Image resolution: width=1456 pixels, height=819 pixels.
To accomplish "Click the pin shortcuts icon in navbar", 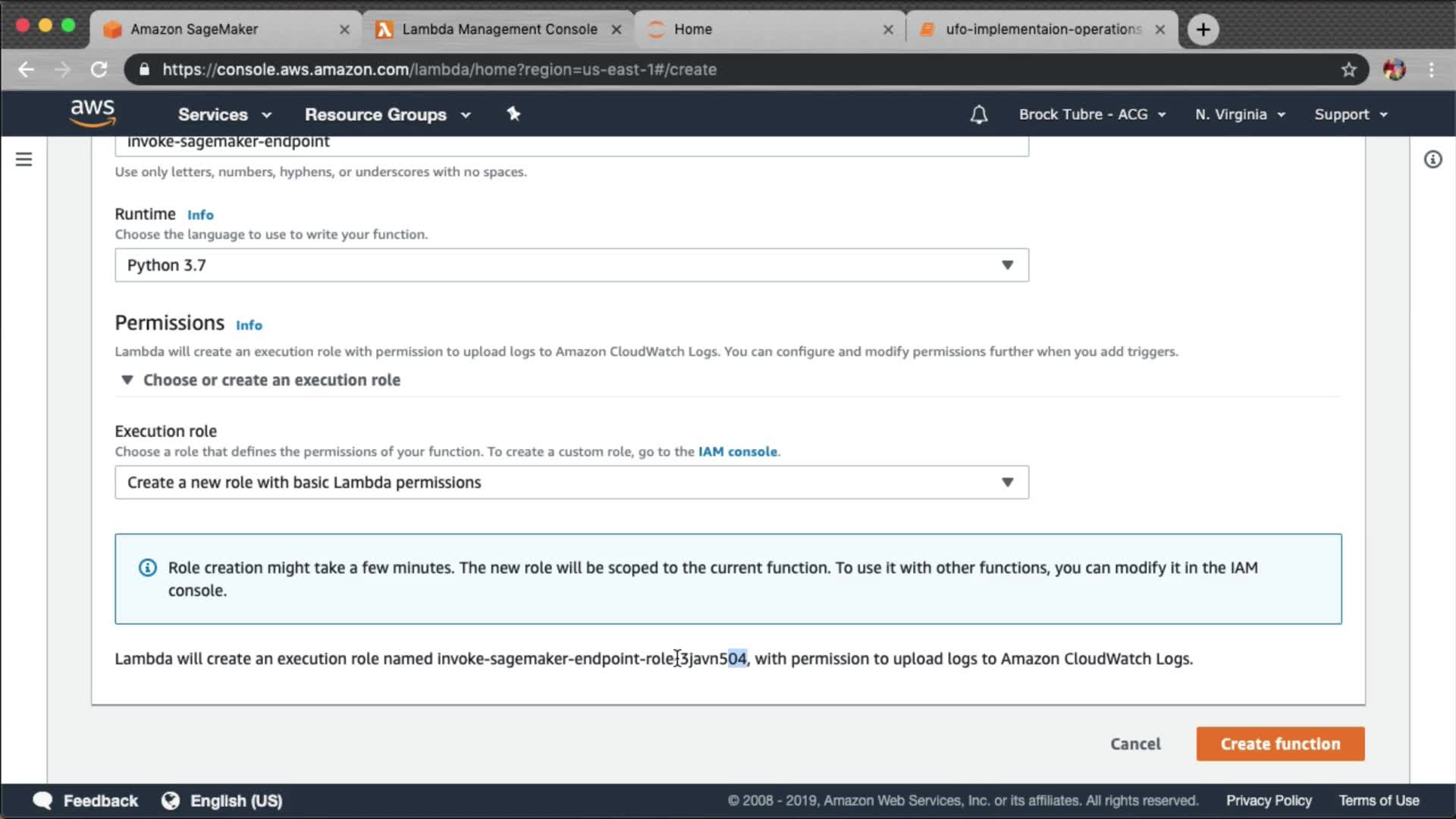I will pyautogui.click(x=513, y=114).
